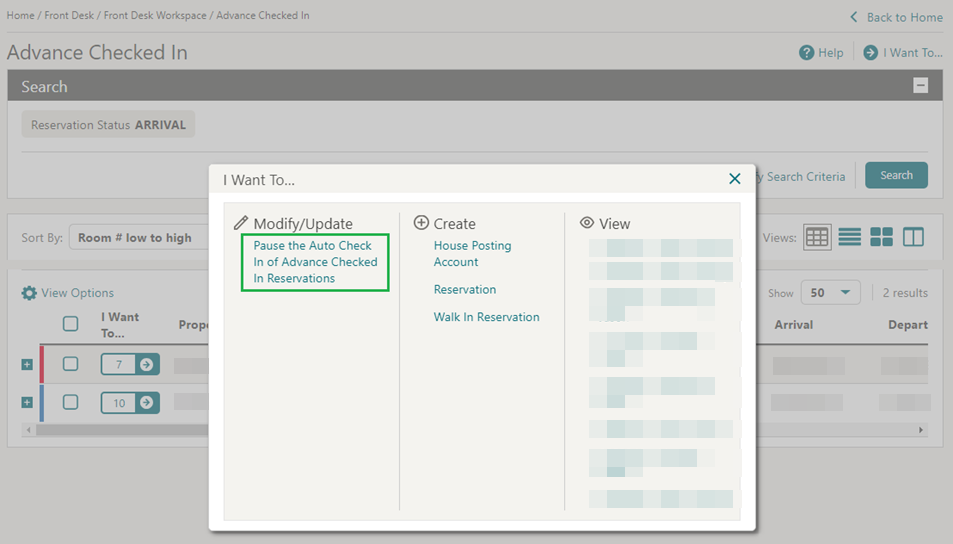
Task: Expand the second reservation row
Action: (27, 402)
